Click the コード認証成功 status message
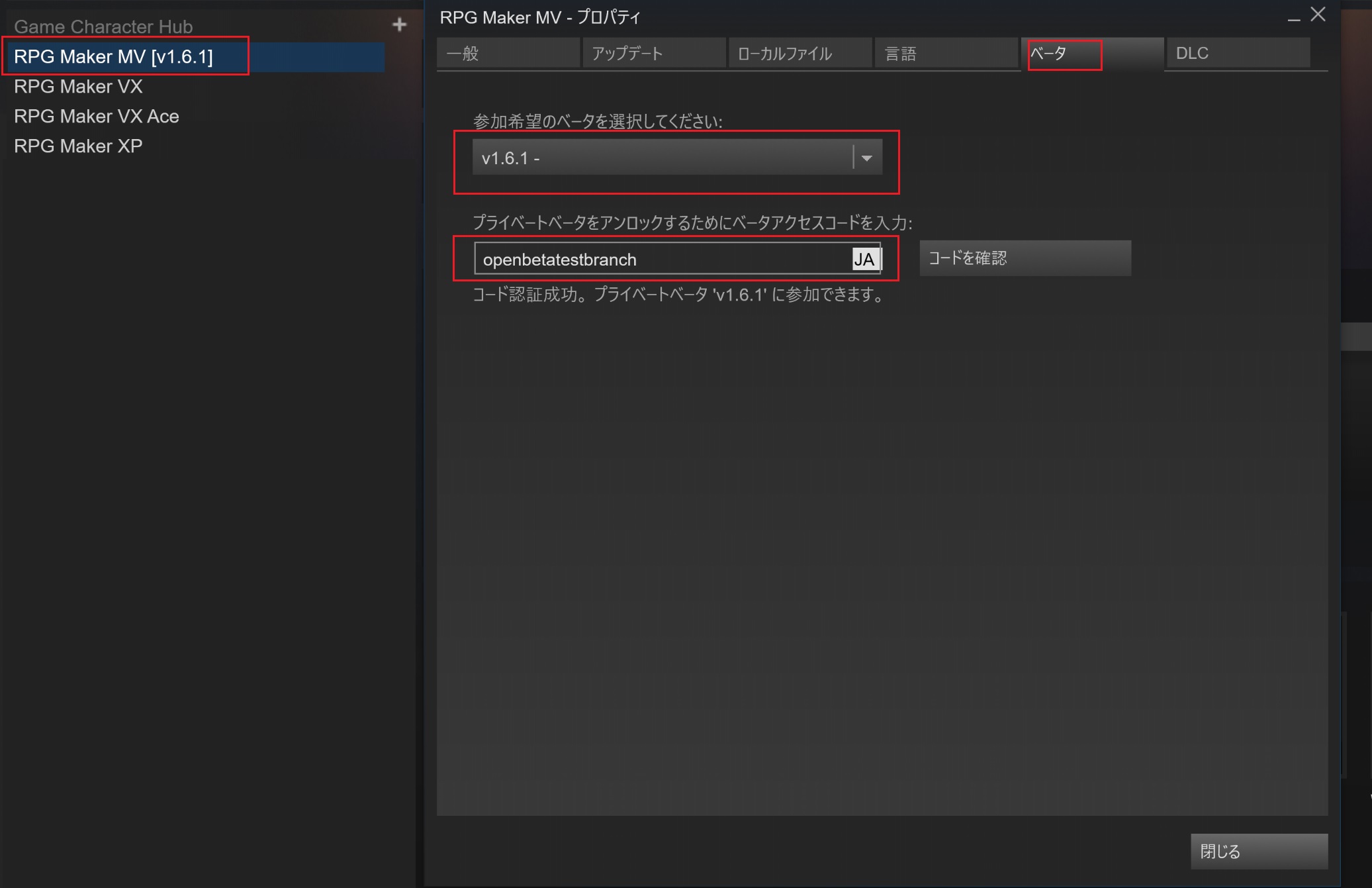The height and width of the screenshot is (888, 1372). (x=679, y=295)
